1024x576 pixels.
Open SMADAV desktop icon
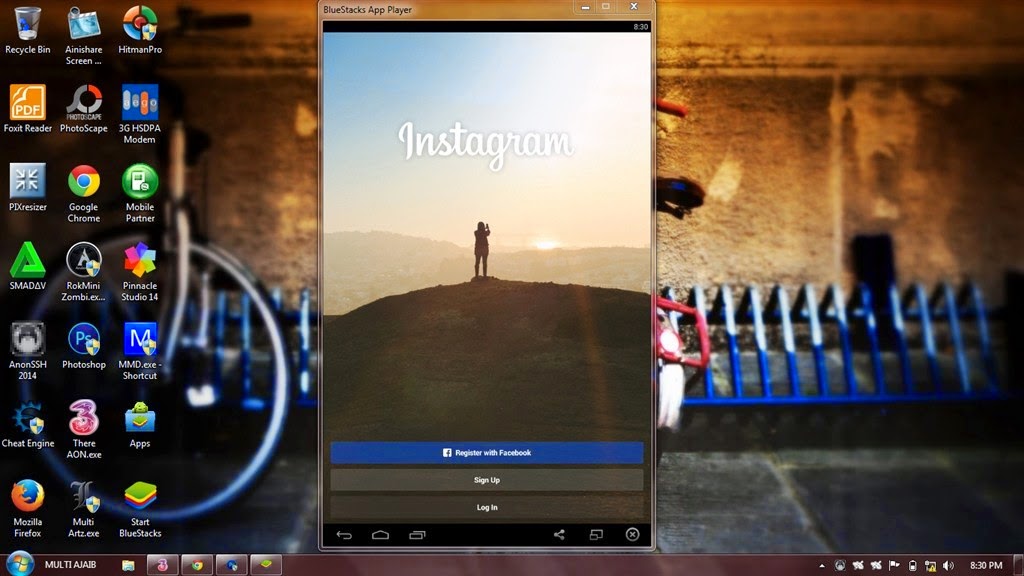click(27, 266)
